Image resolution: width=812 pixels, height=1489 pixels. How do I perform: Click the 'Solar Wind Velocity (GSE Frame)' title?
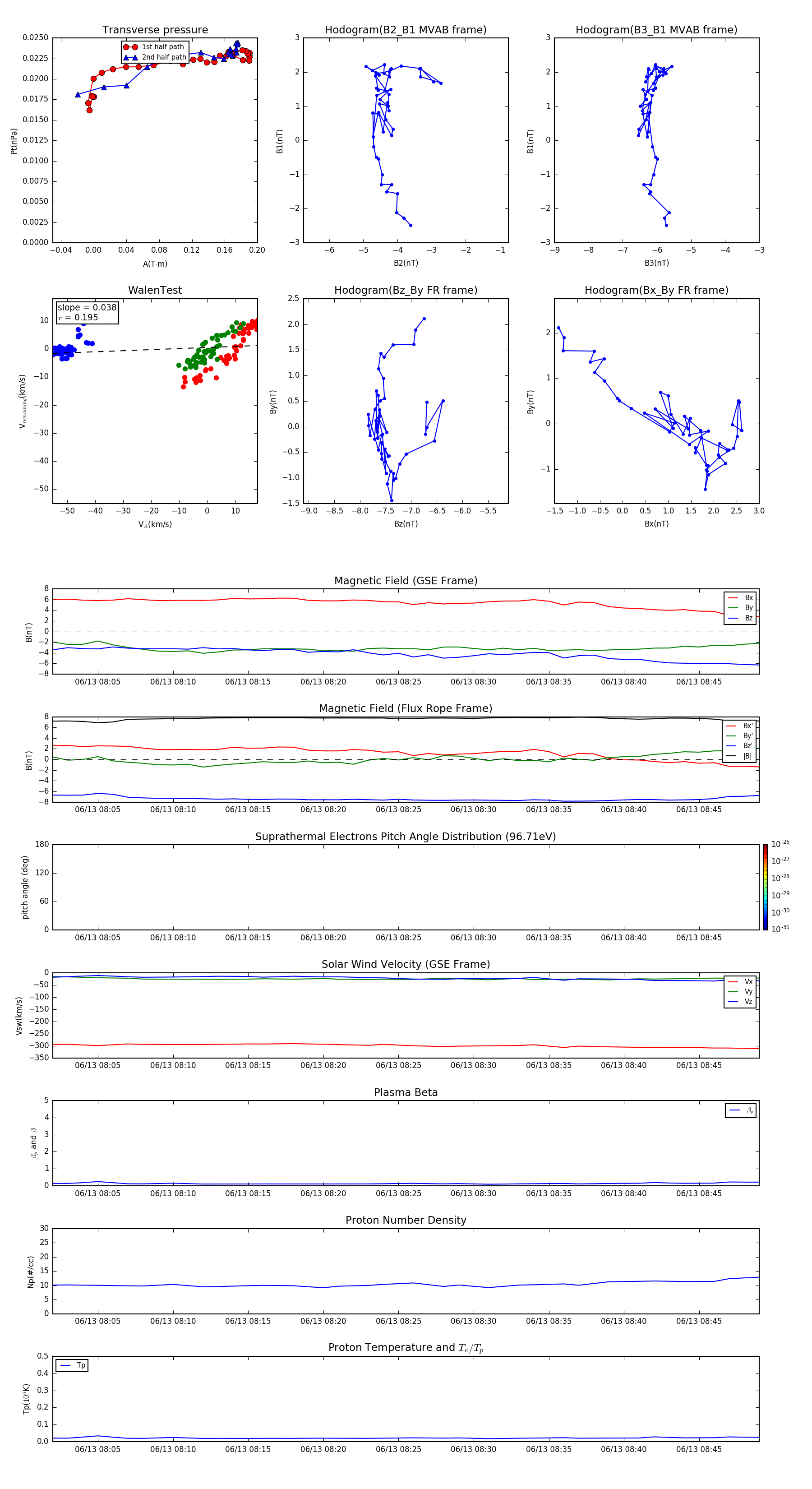tap(406, 965)
